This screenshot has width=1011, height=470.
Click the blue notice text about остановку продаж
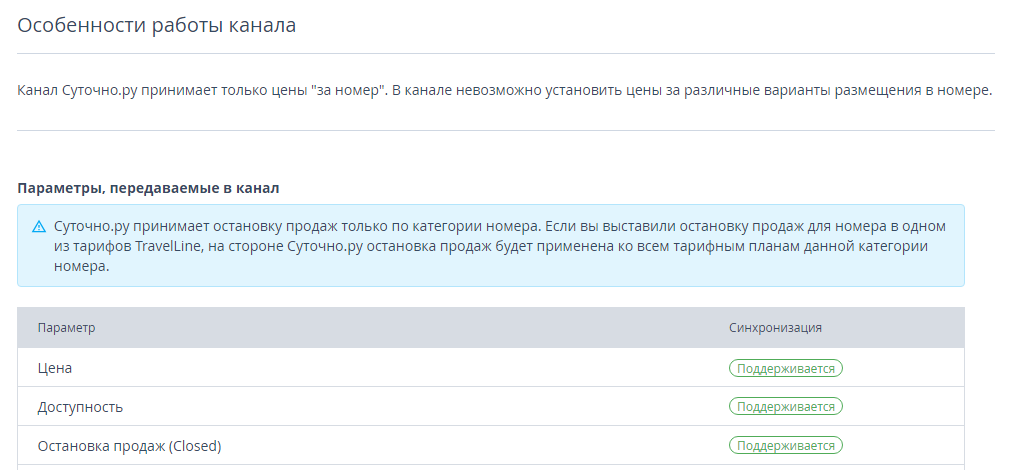[x=500, y=246]
